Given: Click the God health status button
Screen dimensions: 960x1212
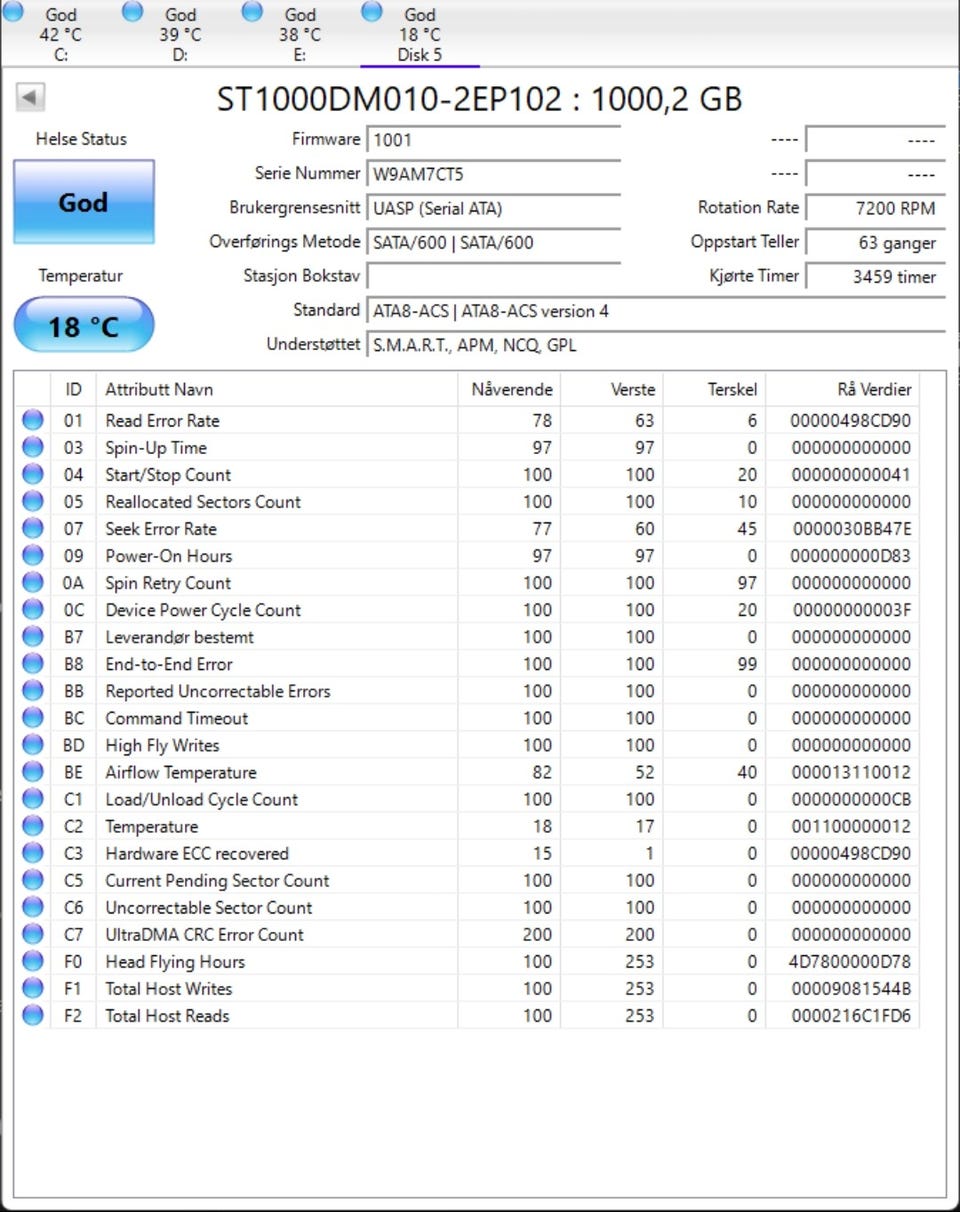Looking at the screenshot, I should (x=84, y=202).
